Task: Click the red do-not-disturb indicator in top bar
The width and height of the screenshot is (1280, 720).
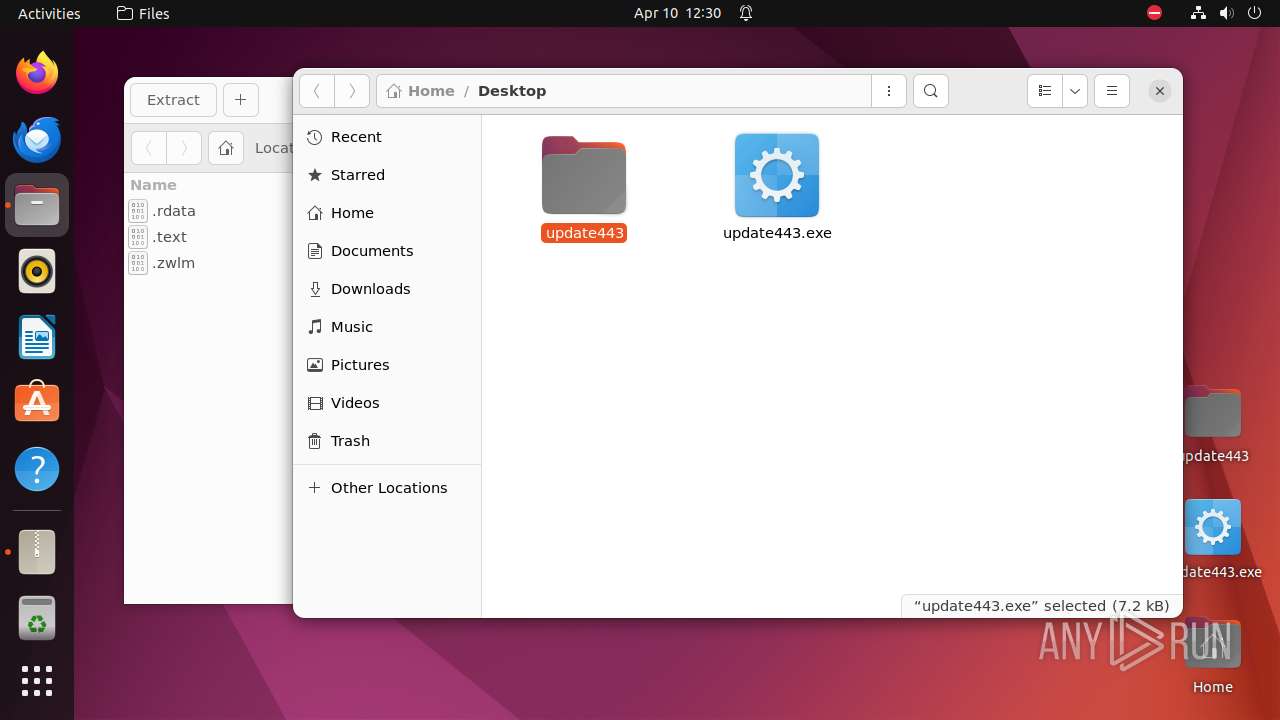Action: pyautogui.click(x=1154, y=13)
